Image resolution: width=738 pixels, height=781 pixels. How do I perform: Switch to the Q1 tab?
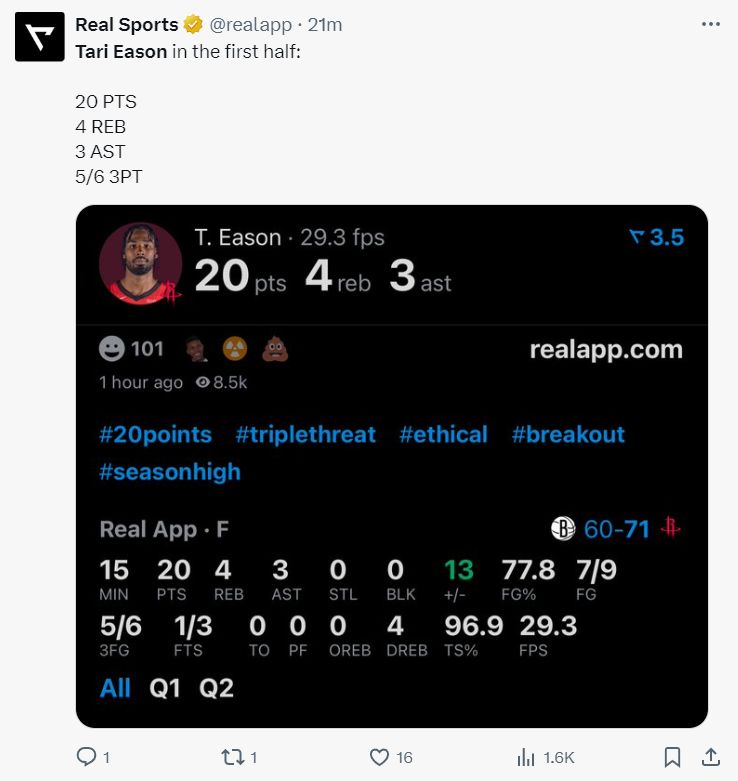163,688
